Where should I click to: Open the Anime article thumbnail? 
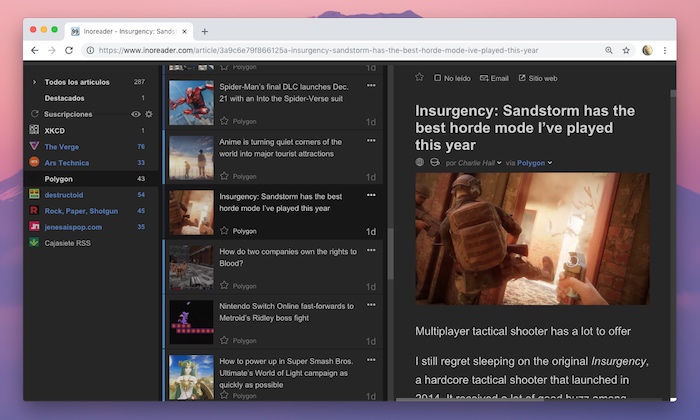[x=191, y=158]
